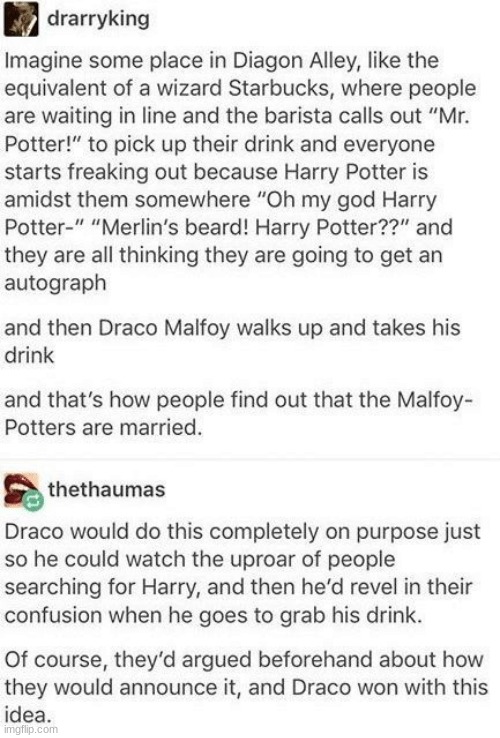Open thethaumas' red lips avatar
Viewport: 500px width, 738px height.
20,489
